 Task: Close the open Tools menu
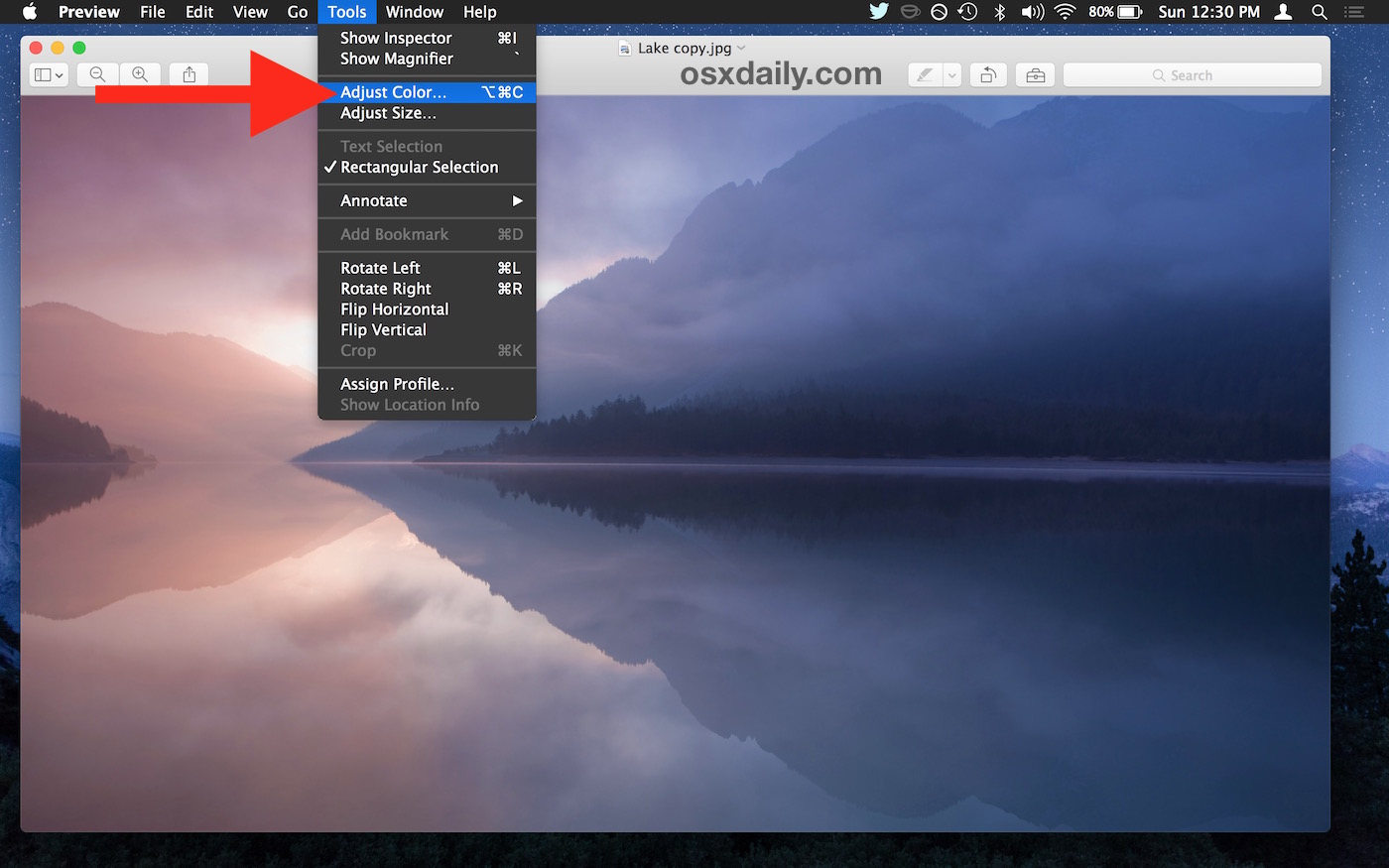[x=347, y=12]
